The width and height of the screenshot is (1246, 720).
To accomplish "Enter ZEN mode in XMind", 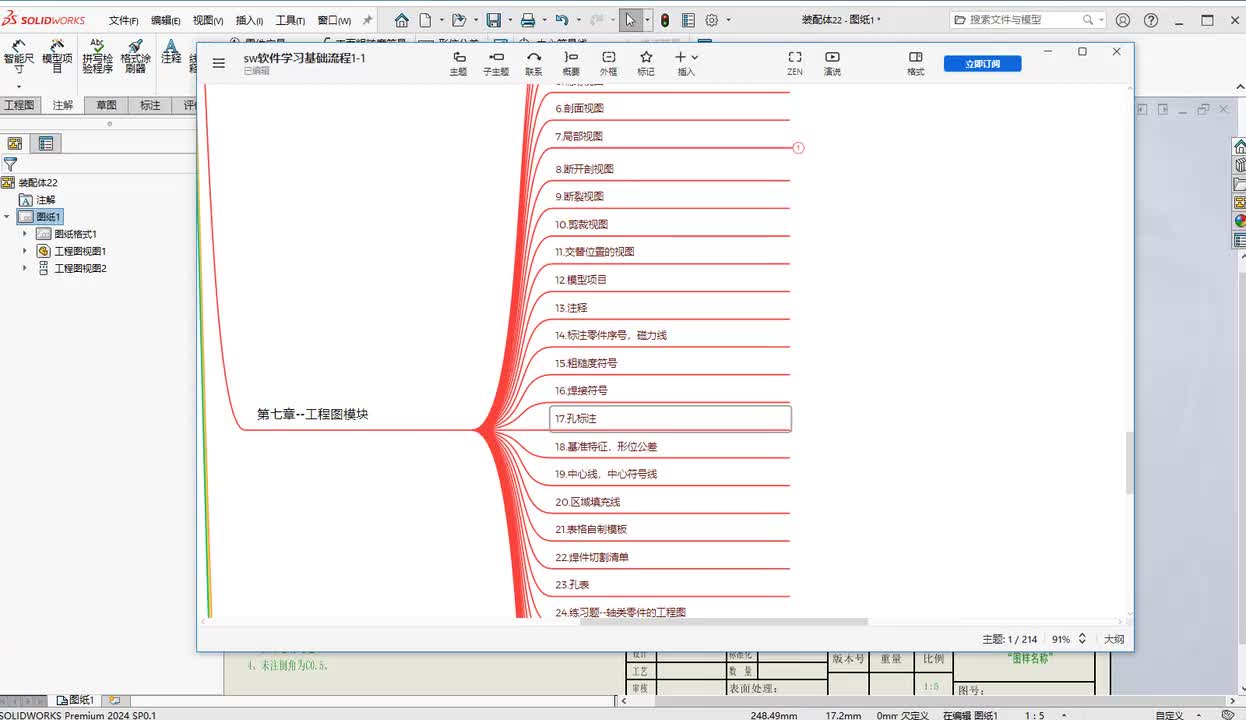I will tap(795, 63).
